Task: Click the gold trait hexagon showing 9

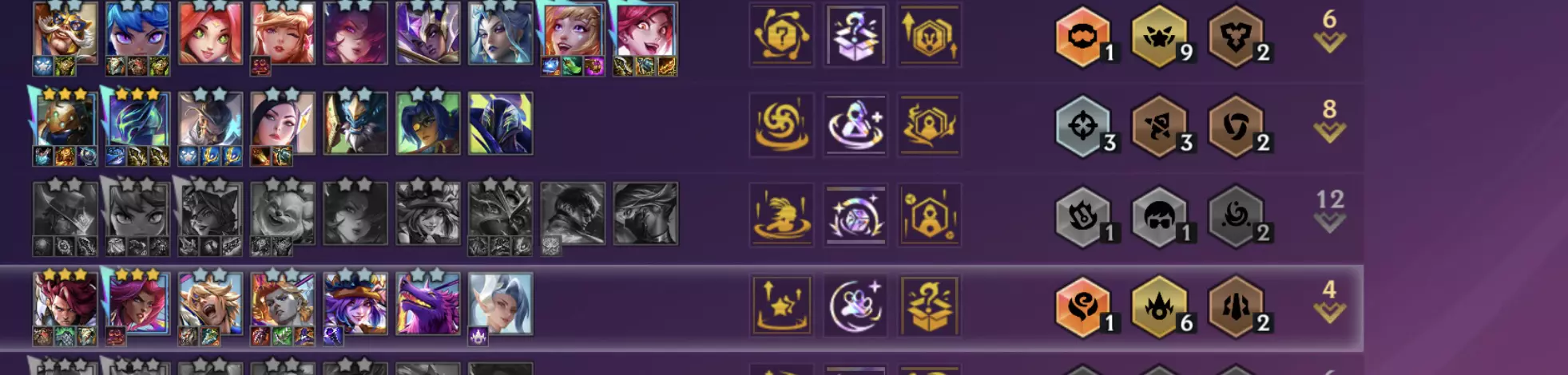Action: (x=1161, y=36)
